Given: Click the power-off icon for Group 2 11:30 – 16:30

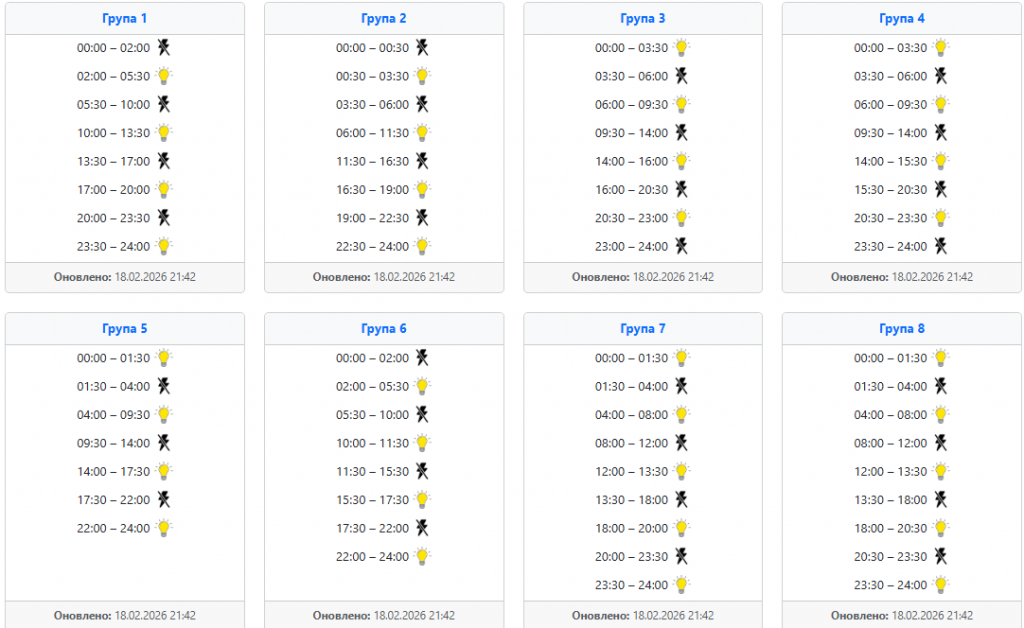Looking at the screenshot, I should click(423, 161).
